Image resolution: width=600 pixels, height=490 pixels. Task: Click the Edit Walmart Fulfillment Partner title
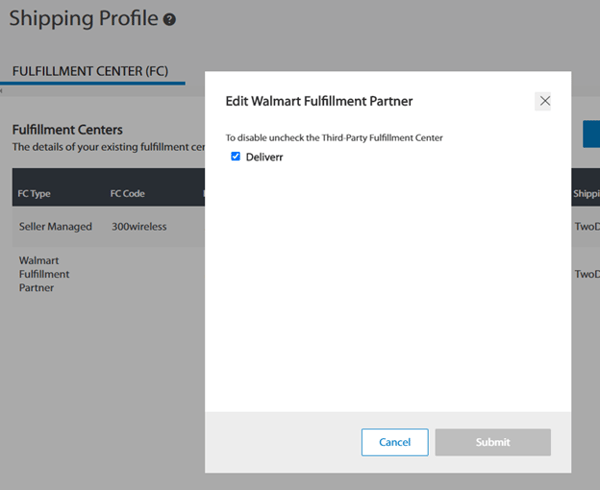click(x=319, y=101)
